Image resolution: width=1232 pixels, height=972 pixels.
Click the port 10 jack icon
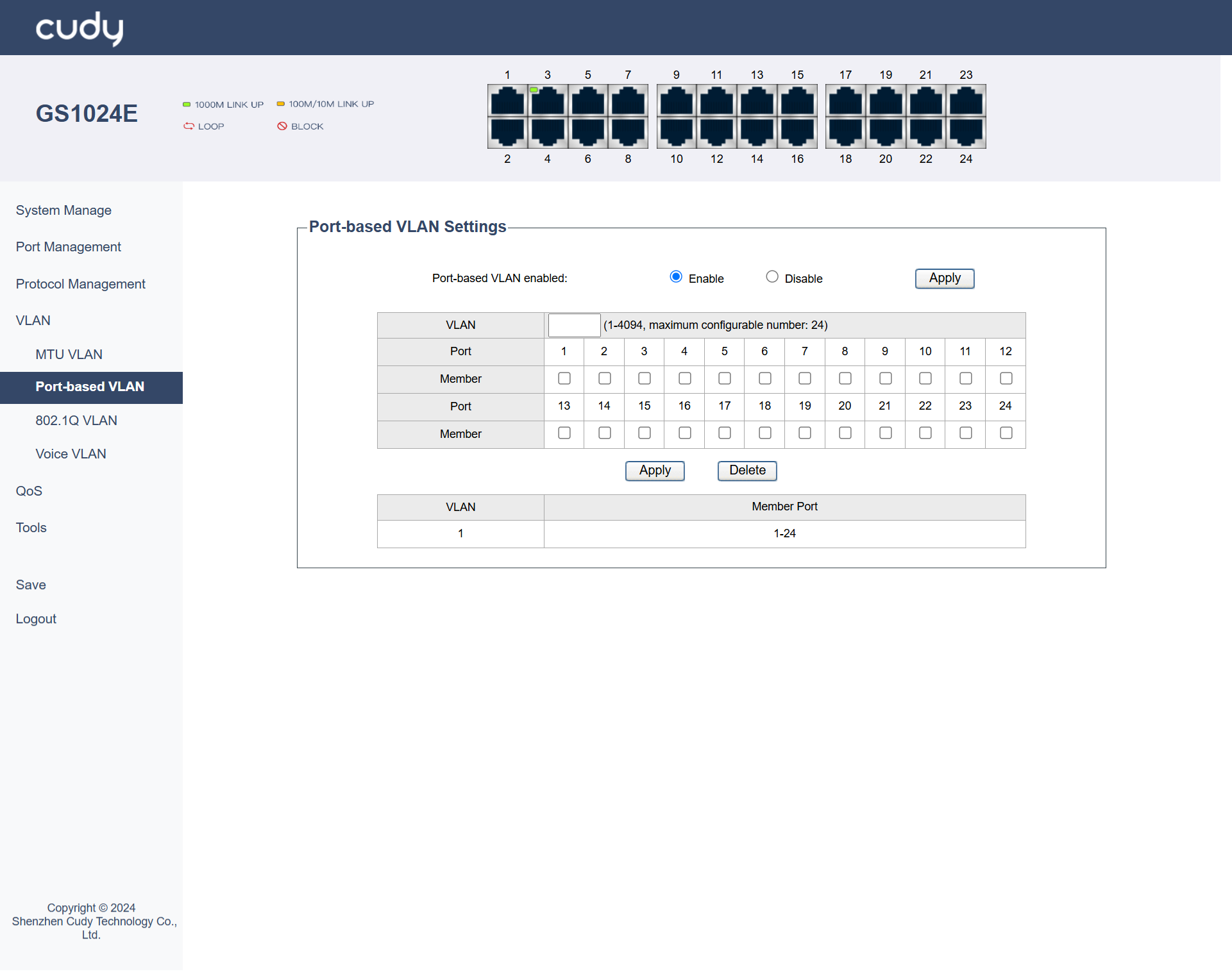click(677, 132)
